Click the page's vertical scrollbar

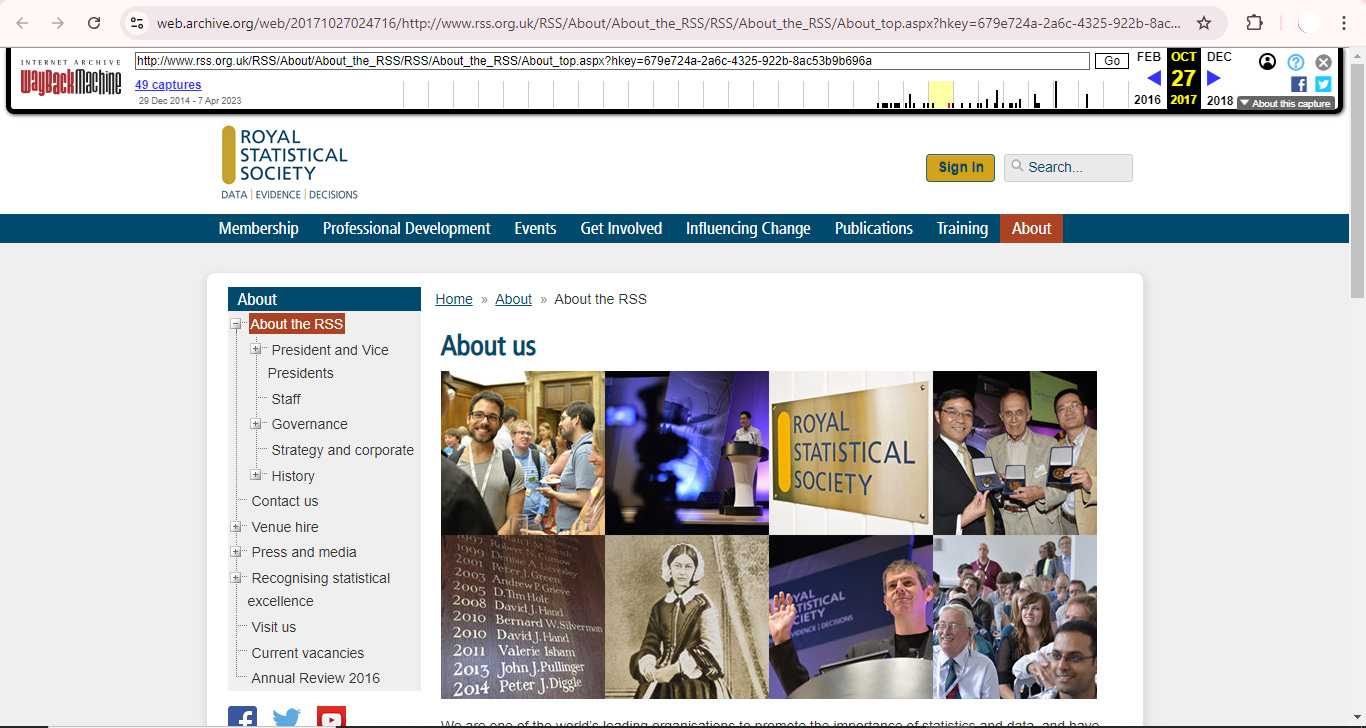tap(1357, 180)
